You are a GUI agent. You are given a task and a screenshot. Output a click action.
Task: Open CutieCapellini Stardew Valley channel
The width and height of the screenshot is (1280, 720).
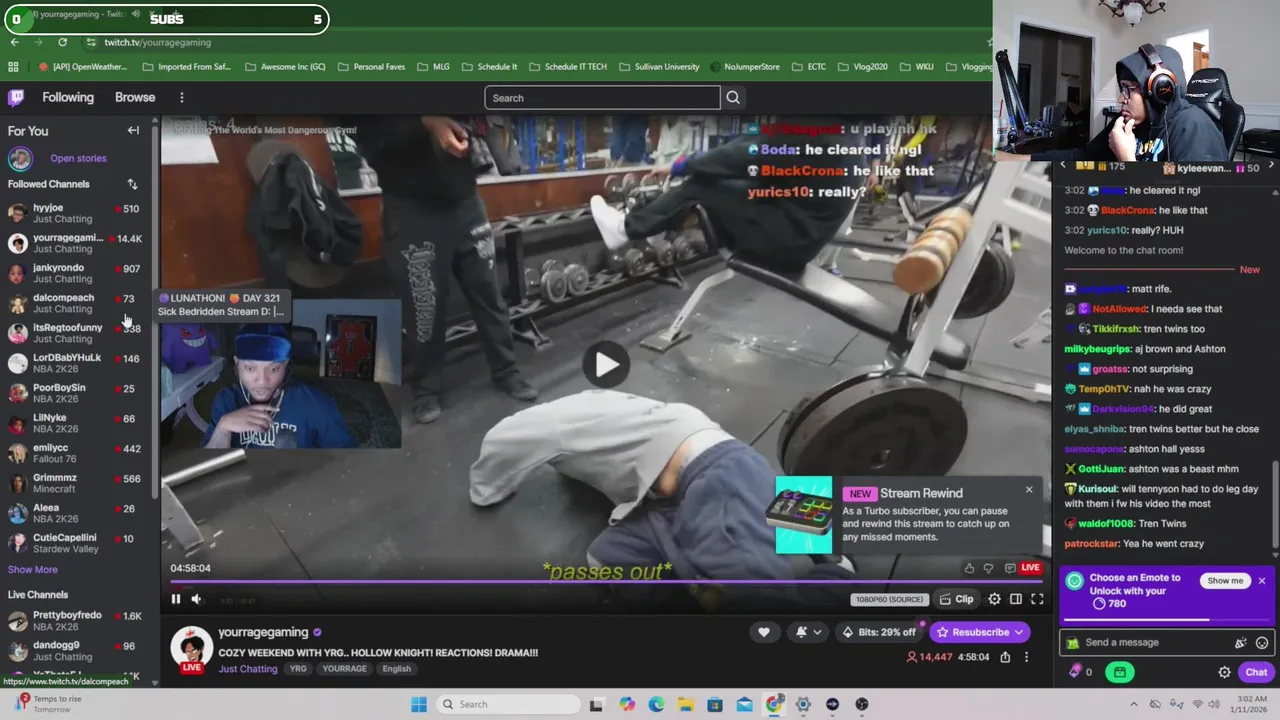75,543
